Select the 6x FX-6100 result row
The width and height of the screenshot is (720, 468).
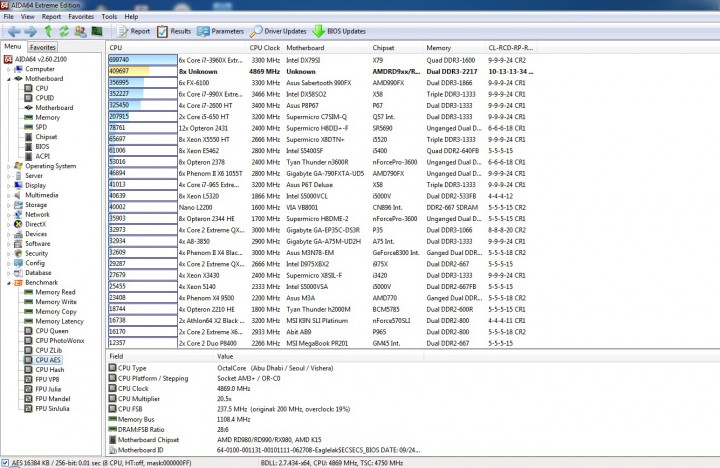(x=321, y=83)
